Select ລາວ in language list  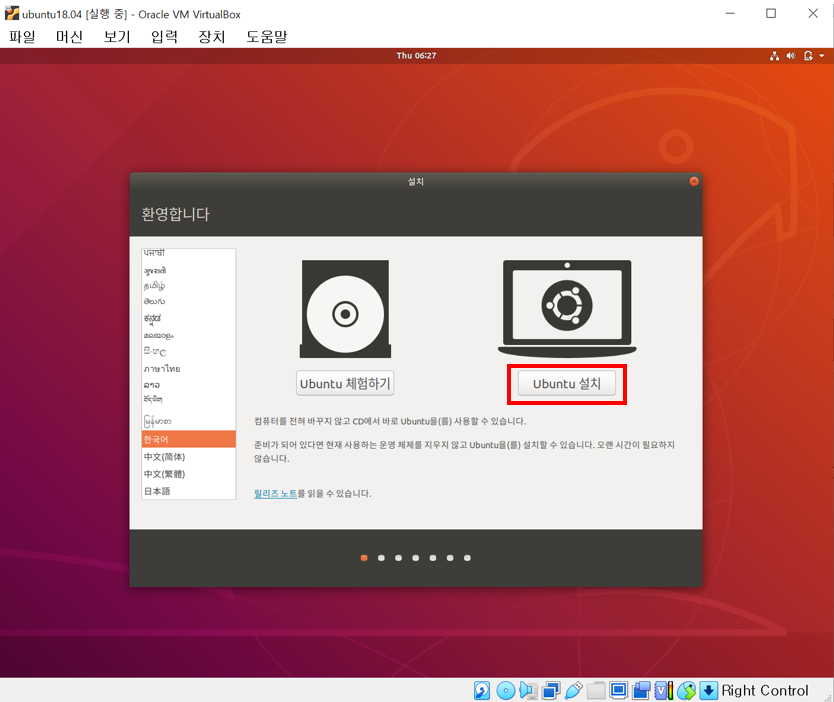click(189, 385)
